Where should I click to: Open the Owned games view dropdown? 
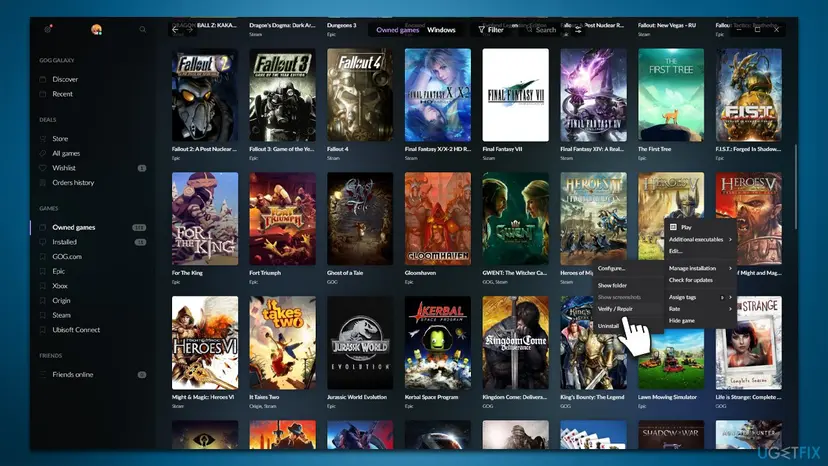coord(397,30)
